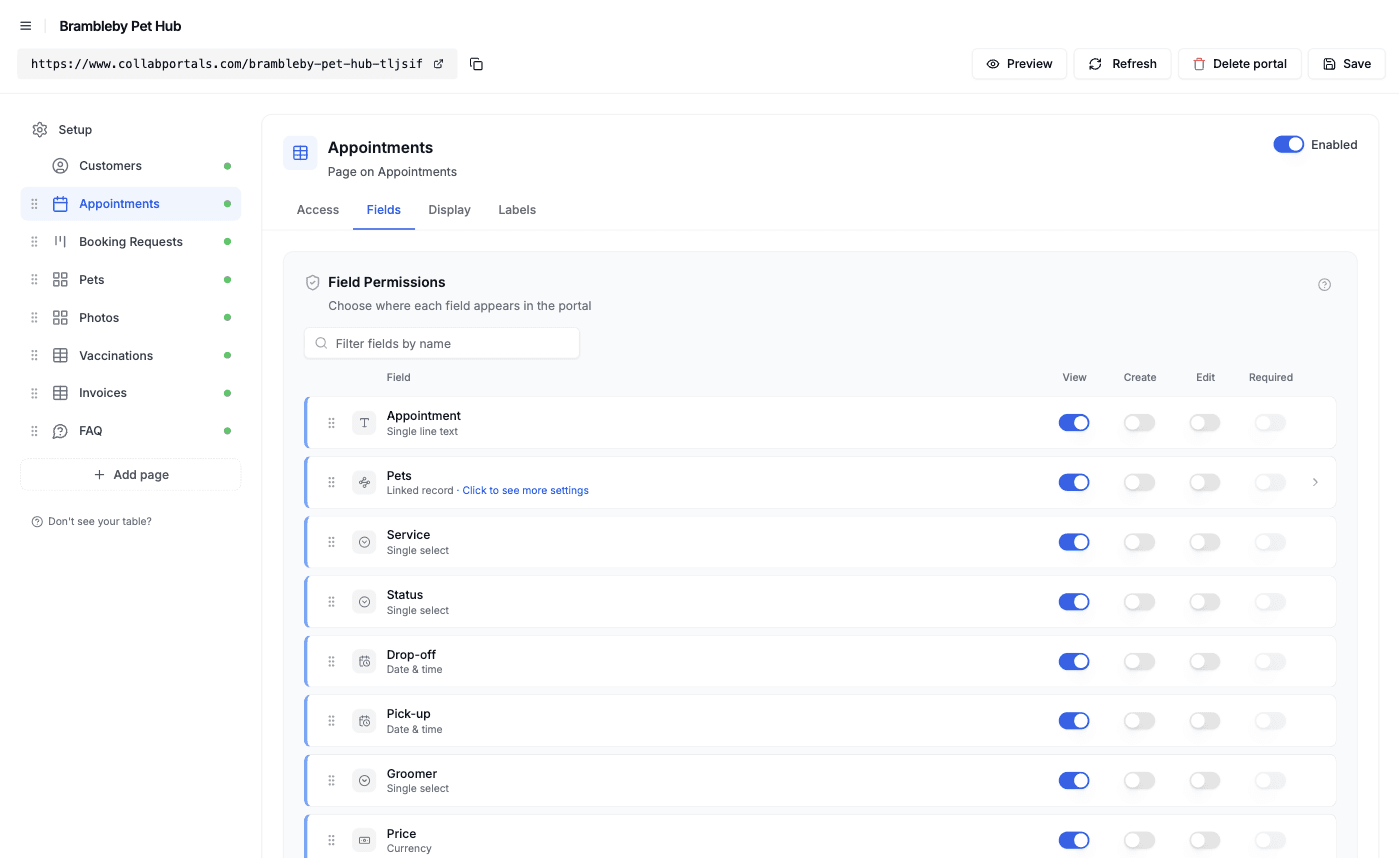This screenshot has width=1399, height=858.
Task: Click the Setup gear icon
Action: tap(40, 130)
